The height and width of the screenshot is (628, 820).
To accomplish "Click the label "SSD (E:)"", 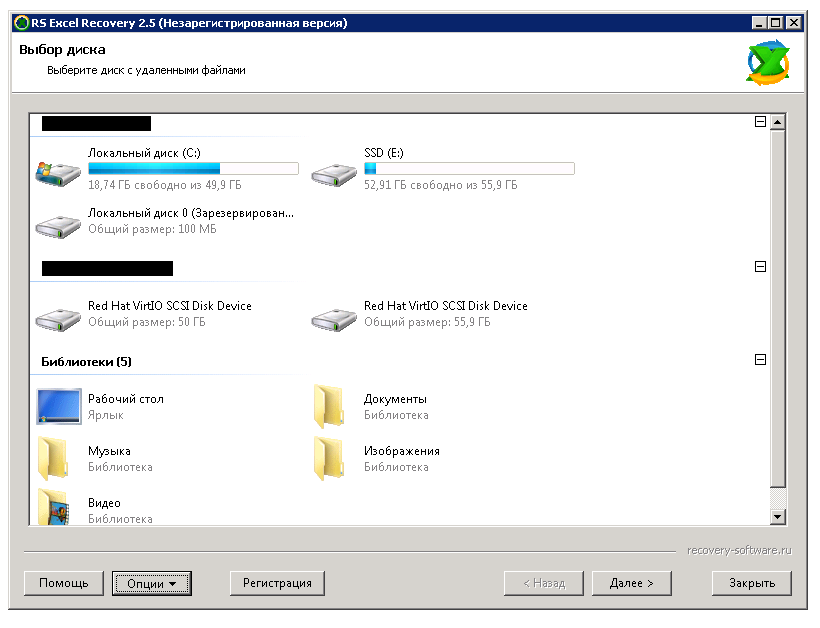I will pyautogui.click(x=384, y=153).
